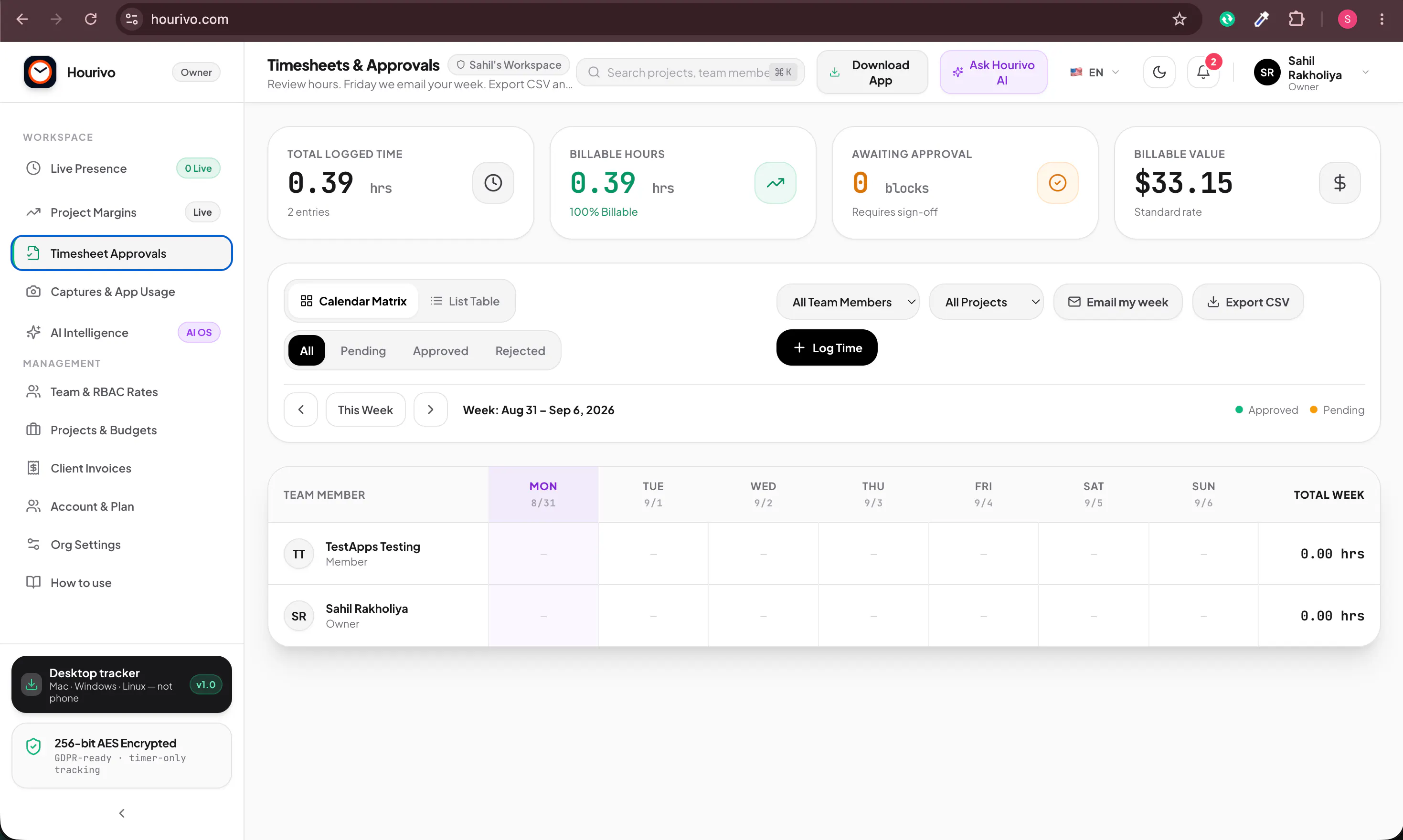Go to next week

[x=430, y=409]
